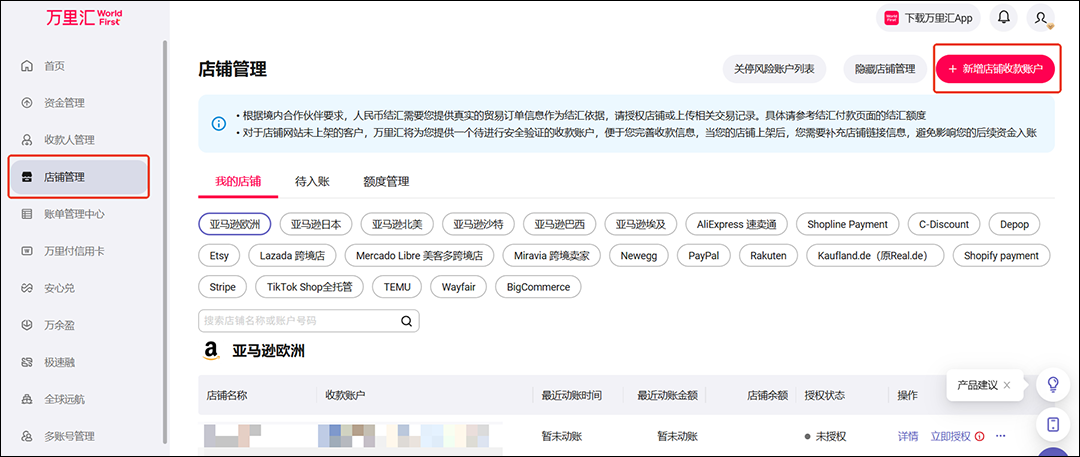Switch to the 额度管理 tab
This screenshot has width=1080, height=457.
click(x=386, y=182)
